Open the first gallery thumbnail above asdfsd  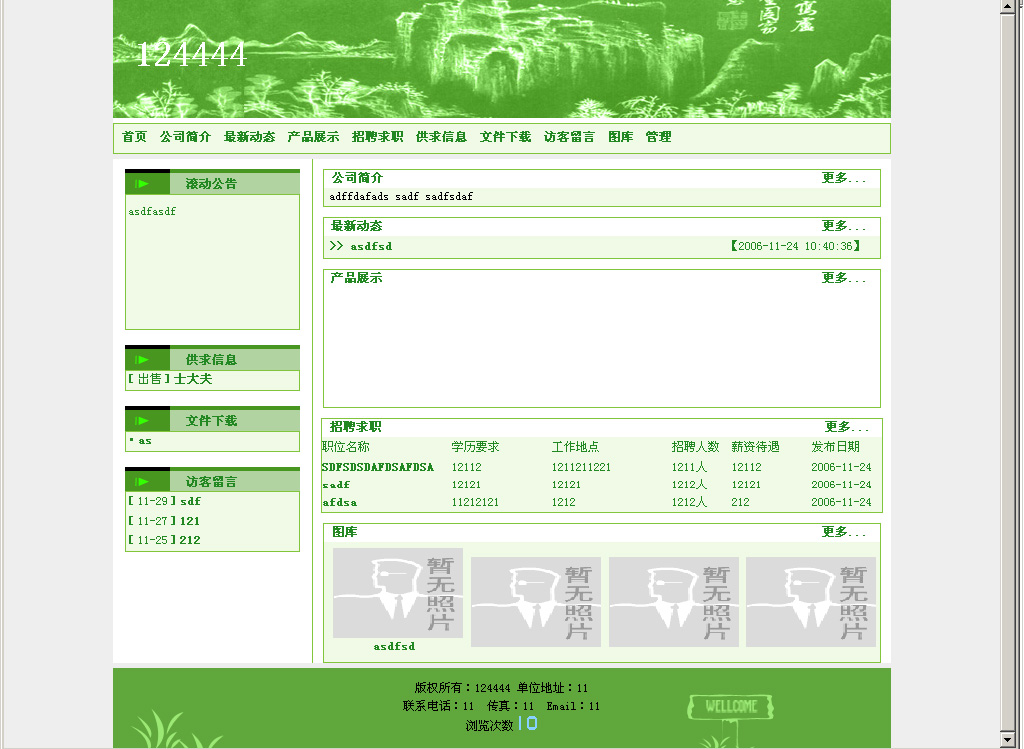click(397, 593)
